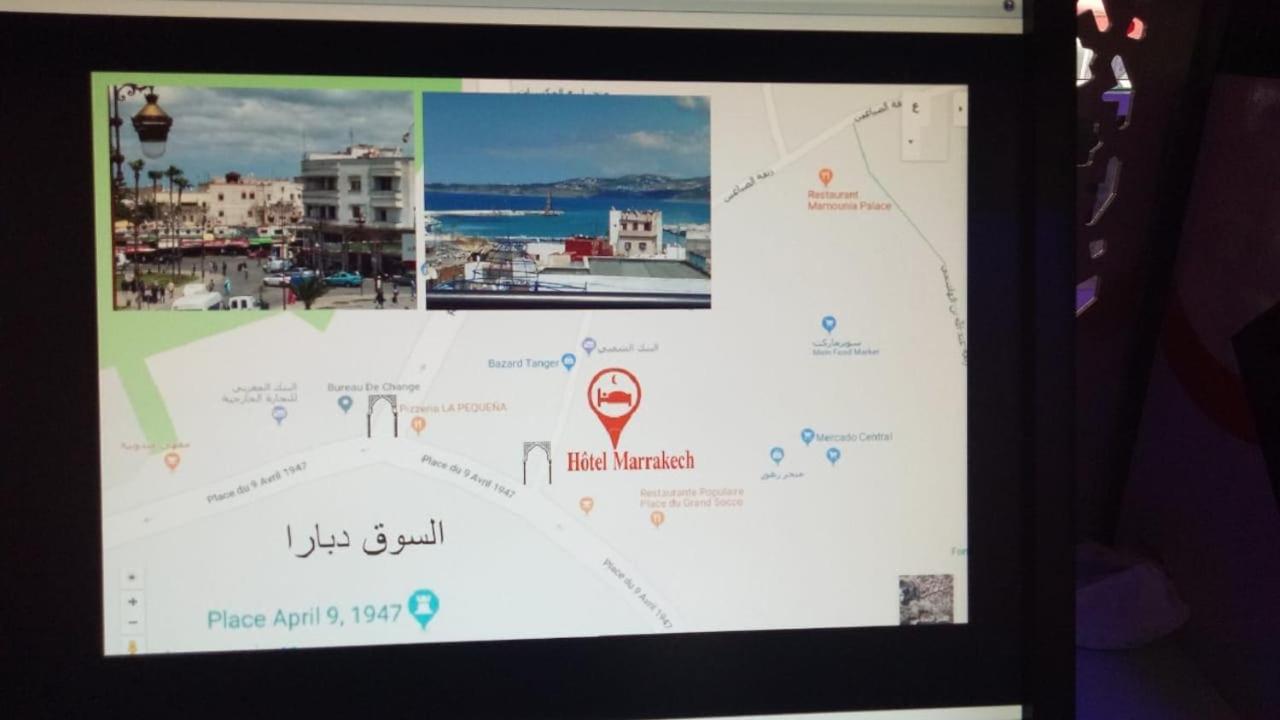Click the Restaurante Populaire Grand Socco pin

pos(657,518)
